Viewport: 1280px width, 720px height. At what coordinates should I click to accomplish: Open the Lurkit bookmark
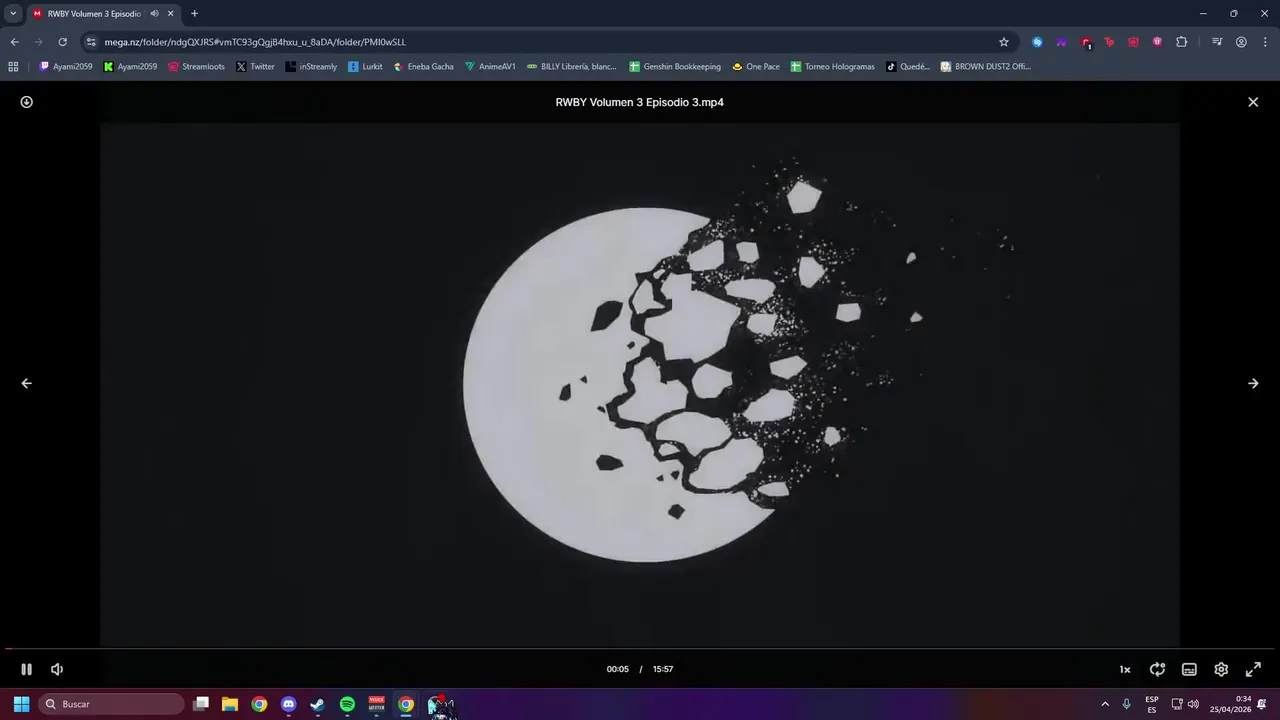pyautogui.click(x=365, y=67)
